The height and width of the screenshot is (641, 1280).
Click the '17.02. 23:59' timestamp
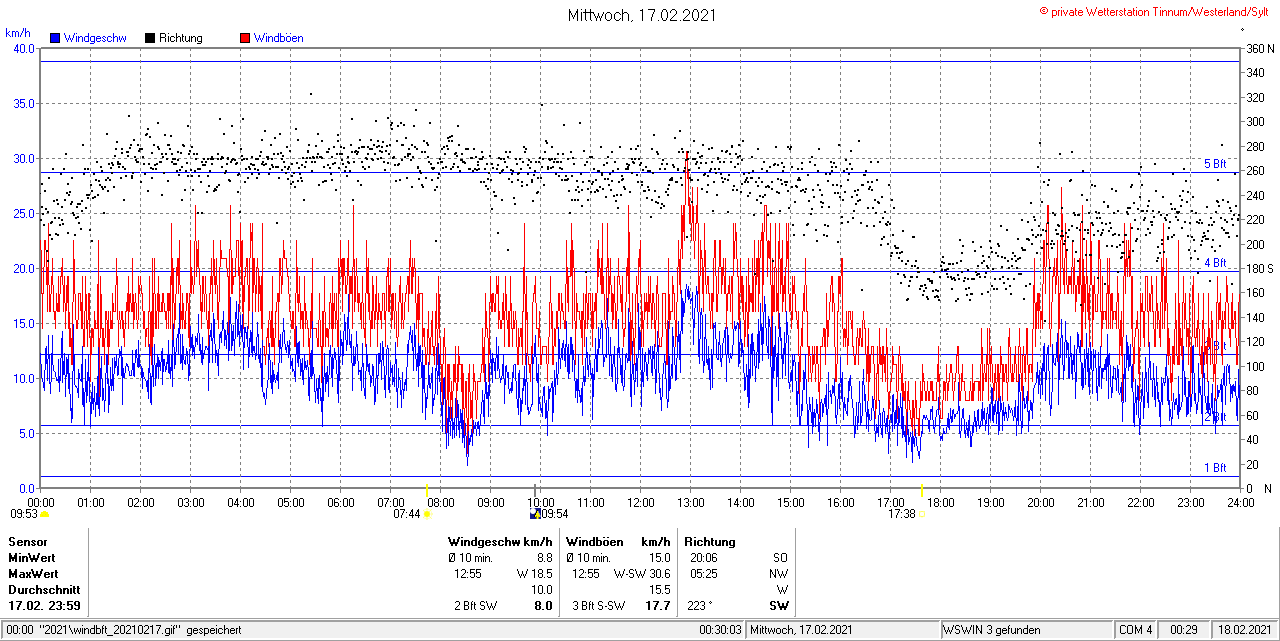click(x=44, y=606)
